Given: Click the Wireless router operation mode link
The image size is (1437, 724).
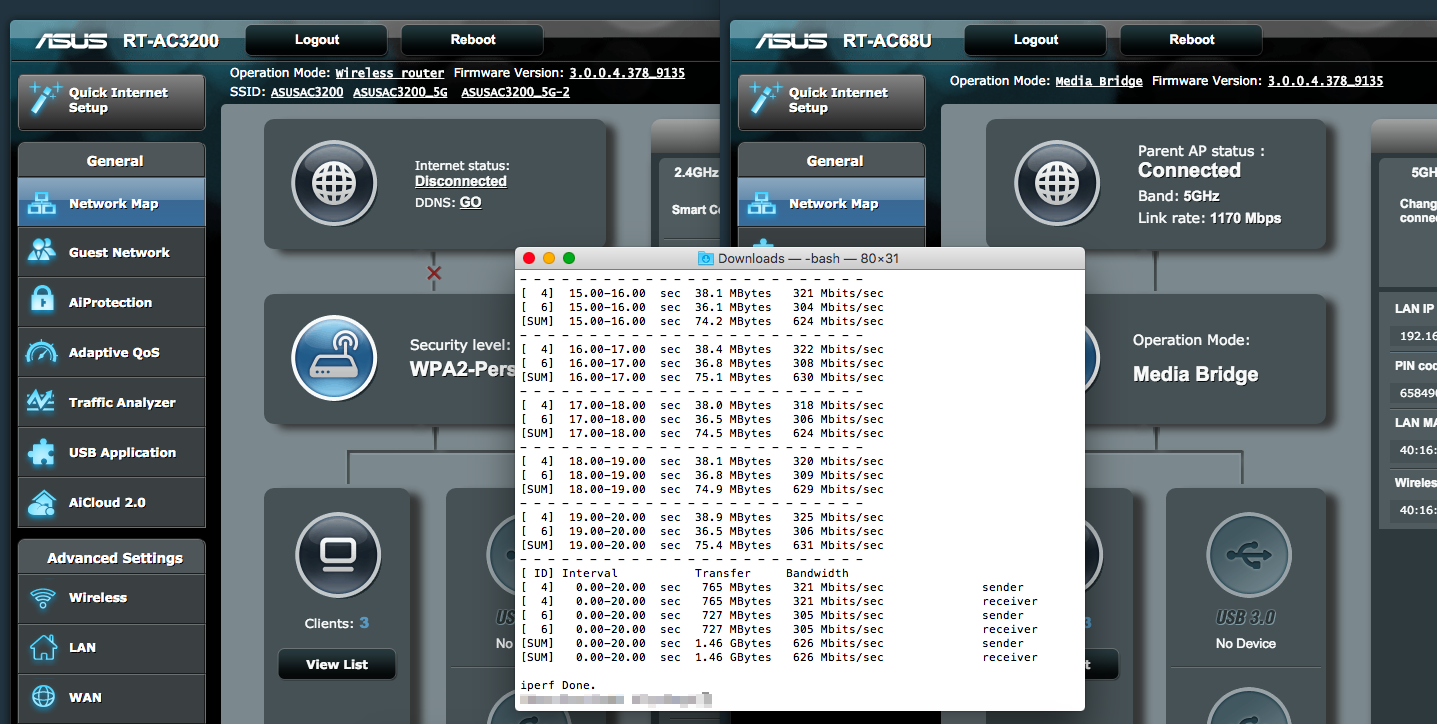Looking at the screenshot, I should 390,73.
